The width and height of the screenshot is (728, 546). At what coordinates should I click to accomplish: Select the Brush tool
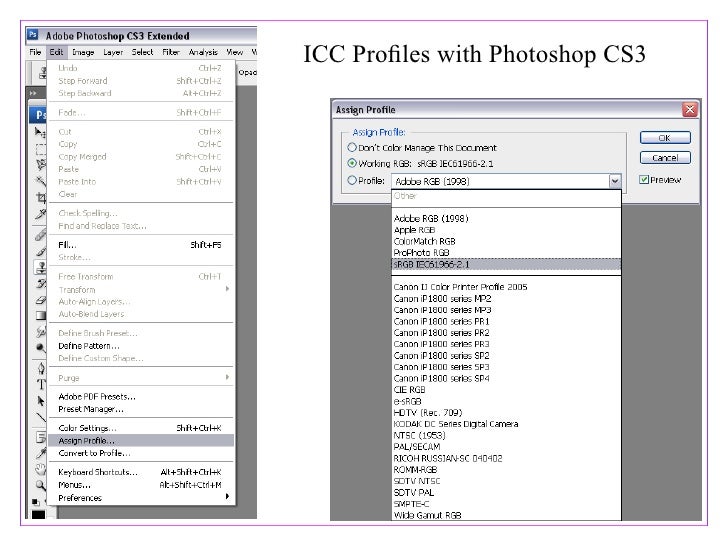pos(40,251)
